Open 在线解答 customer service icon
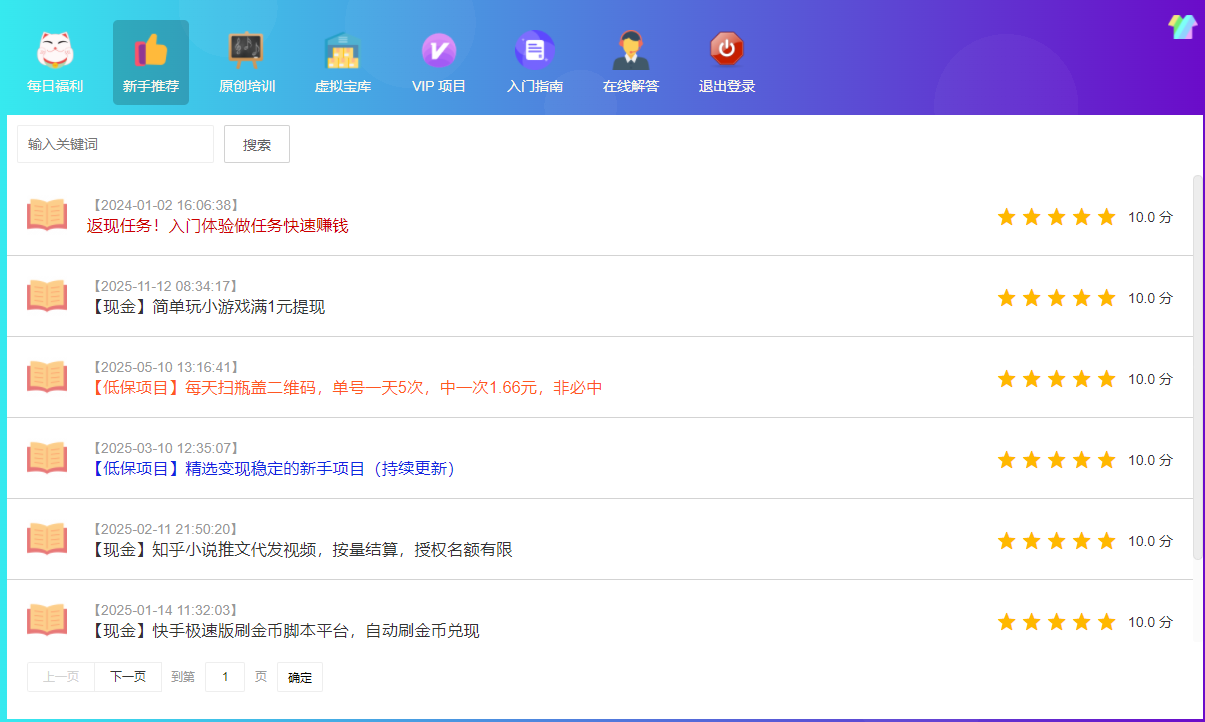Screen dimensions: 1205x722 tap(630, 50)
